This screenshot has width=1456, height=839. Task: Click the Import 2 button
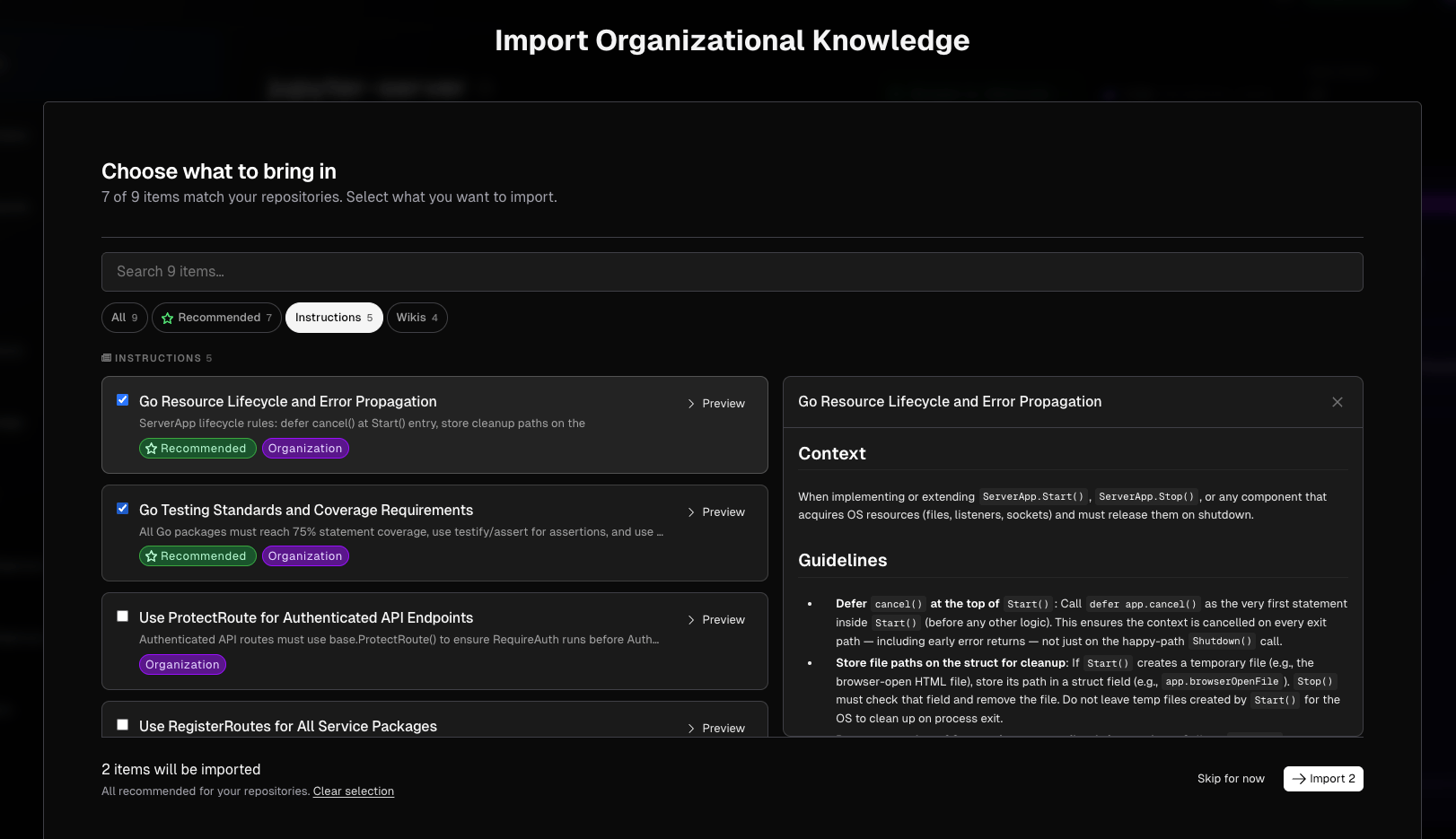pos(1323,779)
